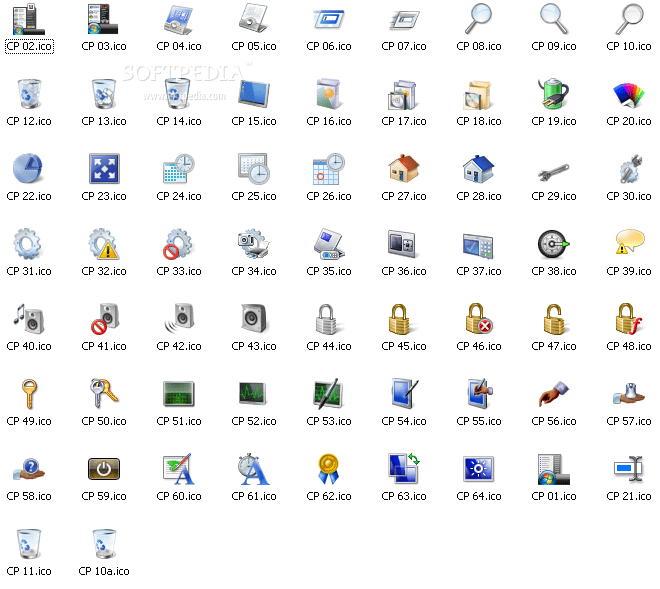
Task: Click the file name CP 17.ico
Action: click(404, 121)
